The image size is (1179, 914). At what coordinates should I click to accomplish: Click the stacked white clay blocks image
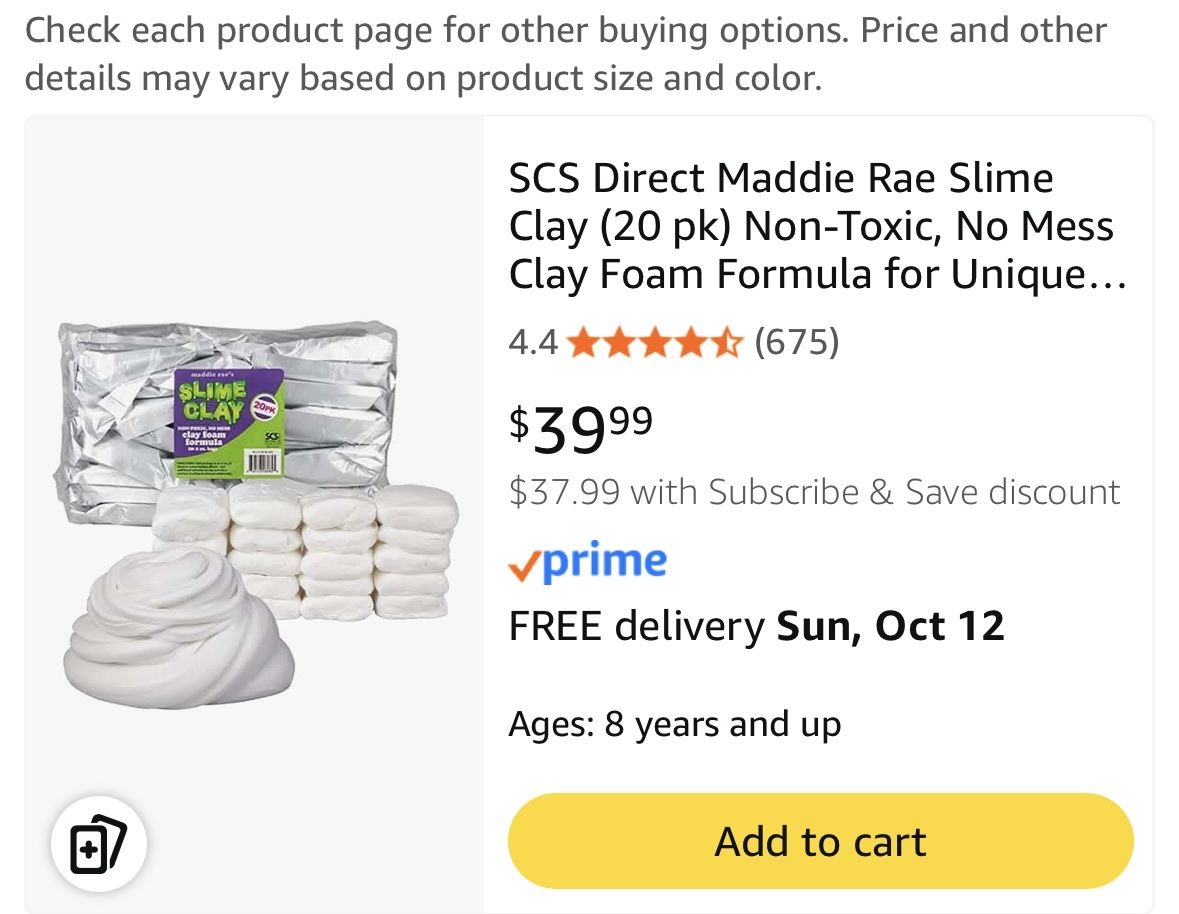(306, 551)
